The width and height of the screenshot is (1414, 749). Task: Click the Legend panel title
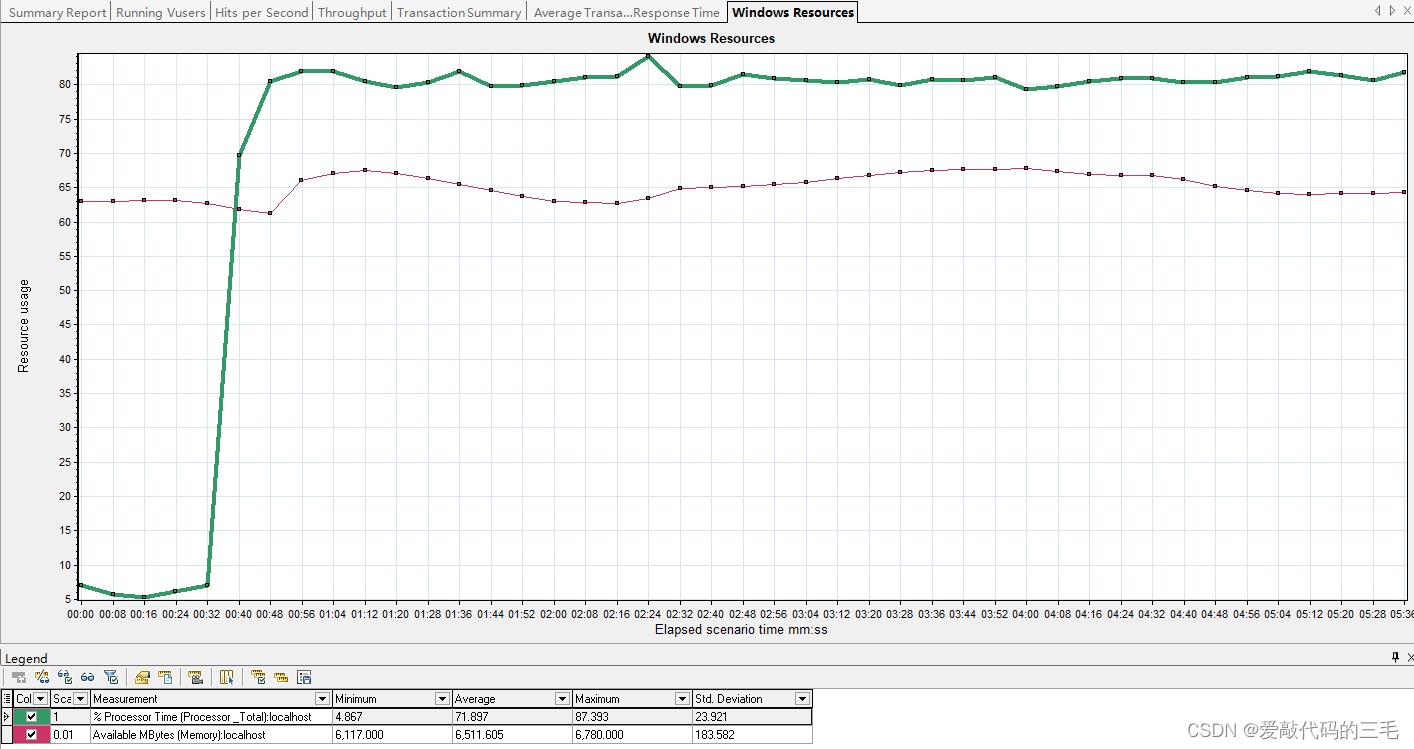click(26, 658)
